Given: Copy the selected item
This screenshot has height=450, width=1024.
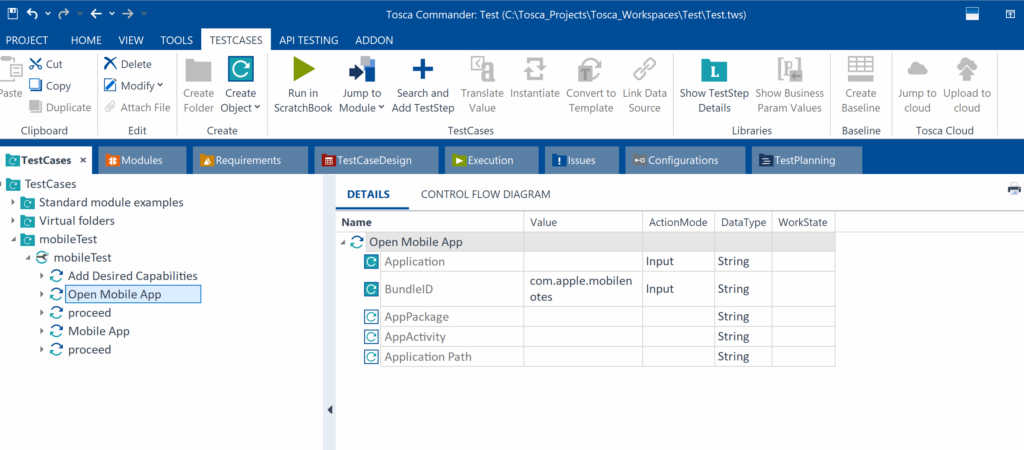Looking at the screenshot, I should [x=50, y=86].
